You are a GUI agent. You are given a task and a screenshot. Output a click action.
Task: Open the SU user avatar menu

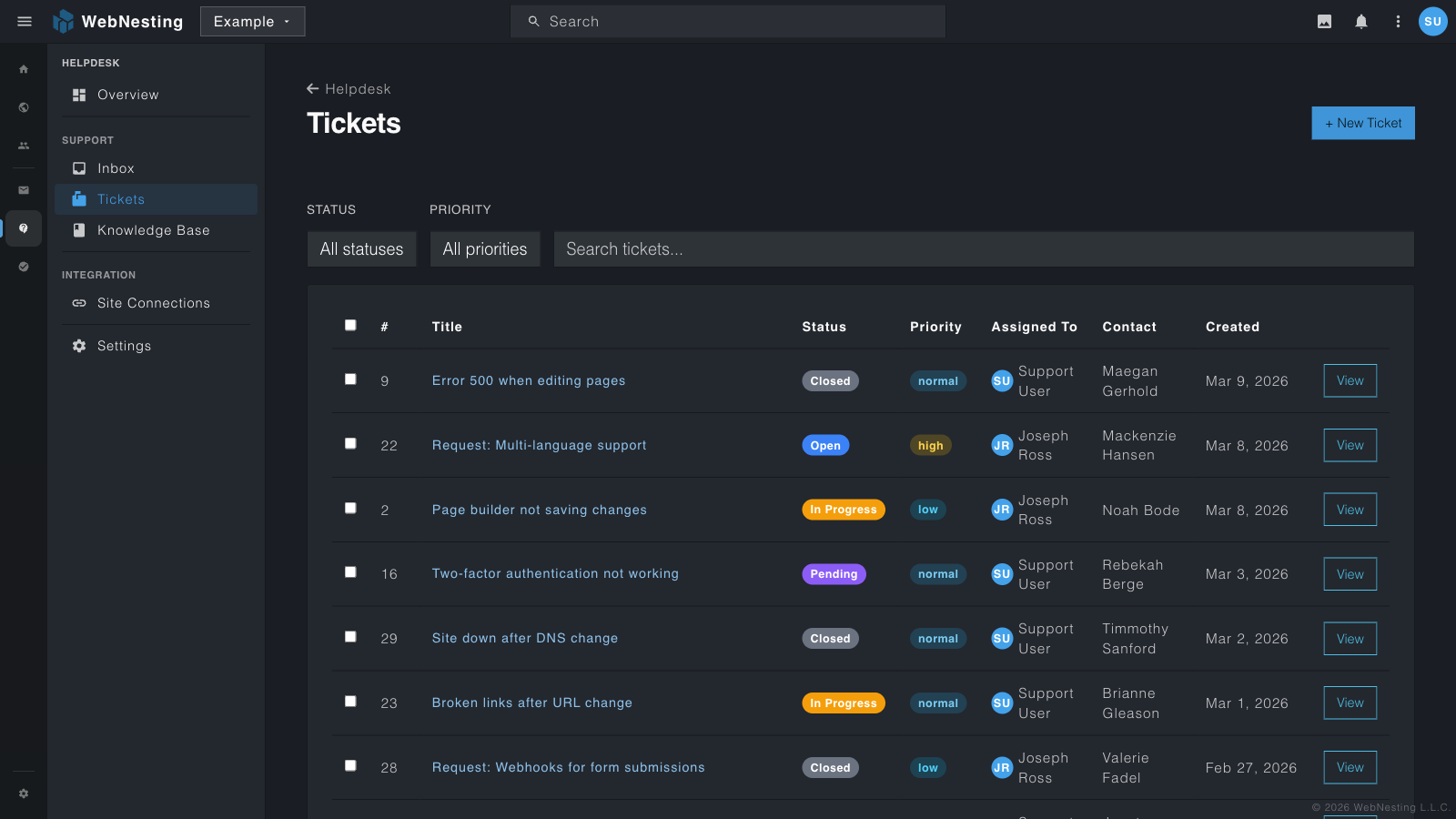click(x=1433, y=21)
